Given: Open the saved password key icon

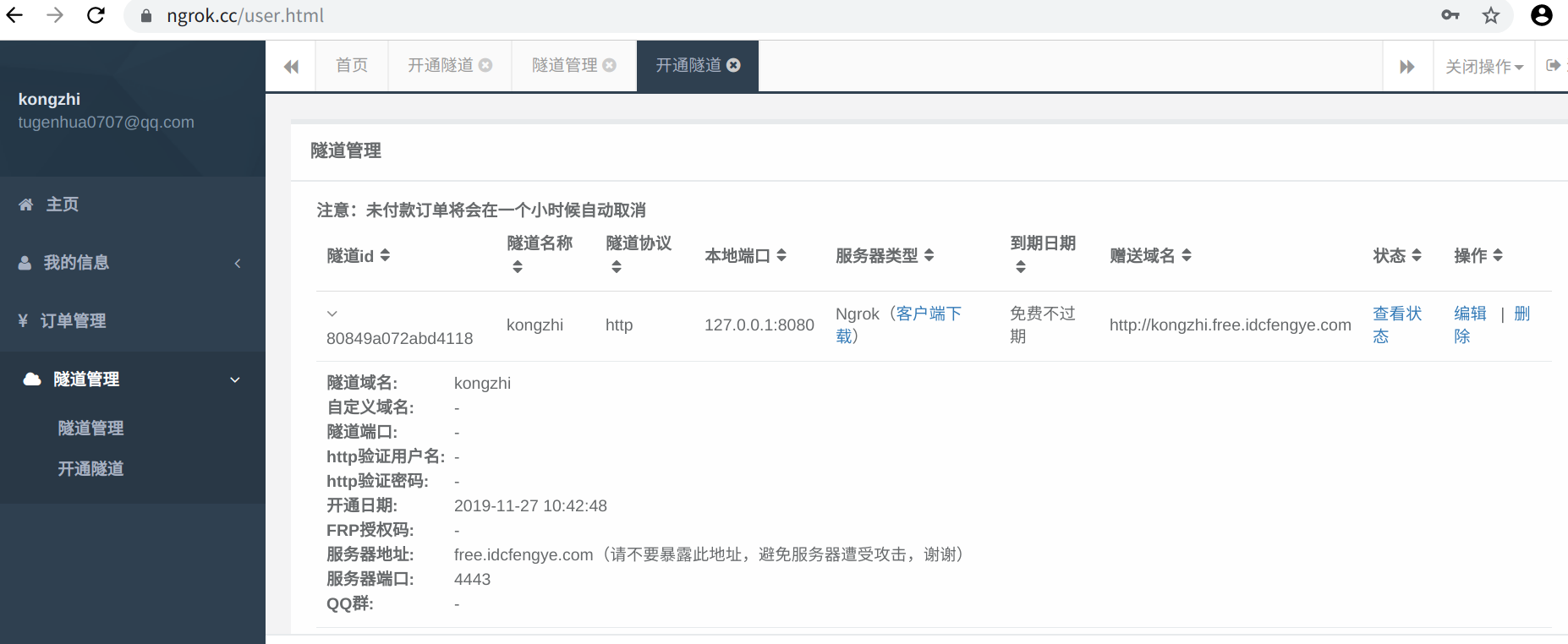Looking at the screenshot, I should tap(1450, 15).
